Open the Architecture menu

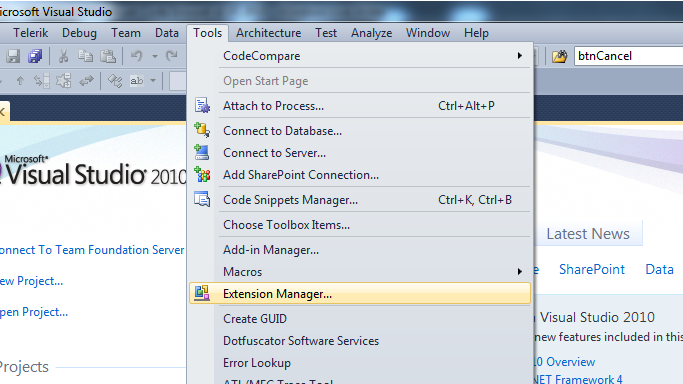[x=269, y=33]
